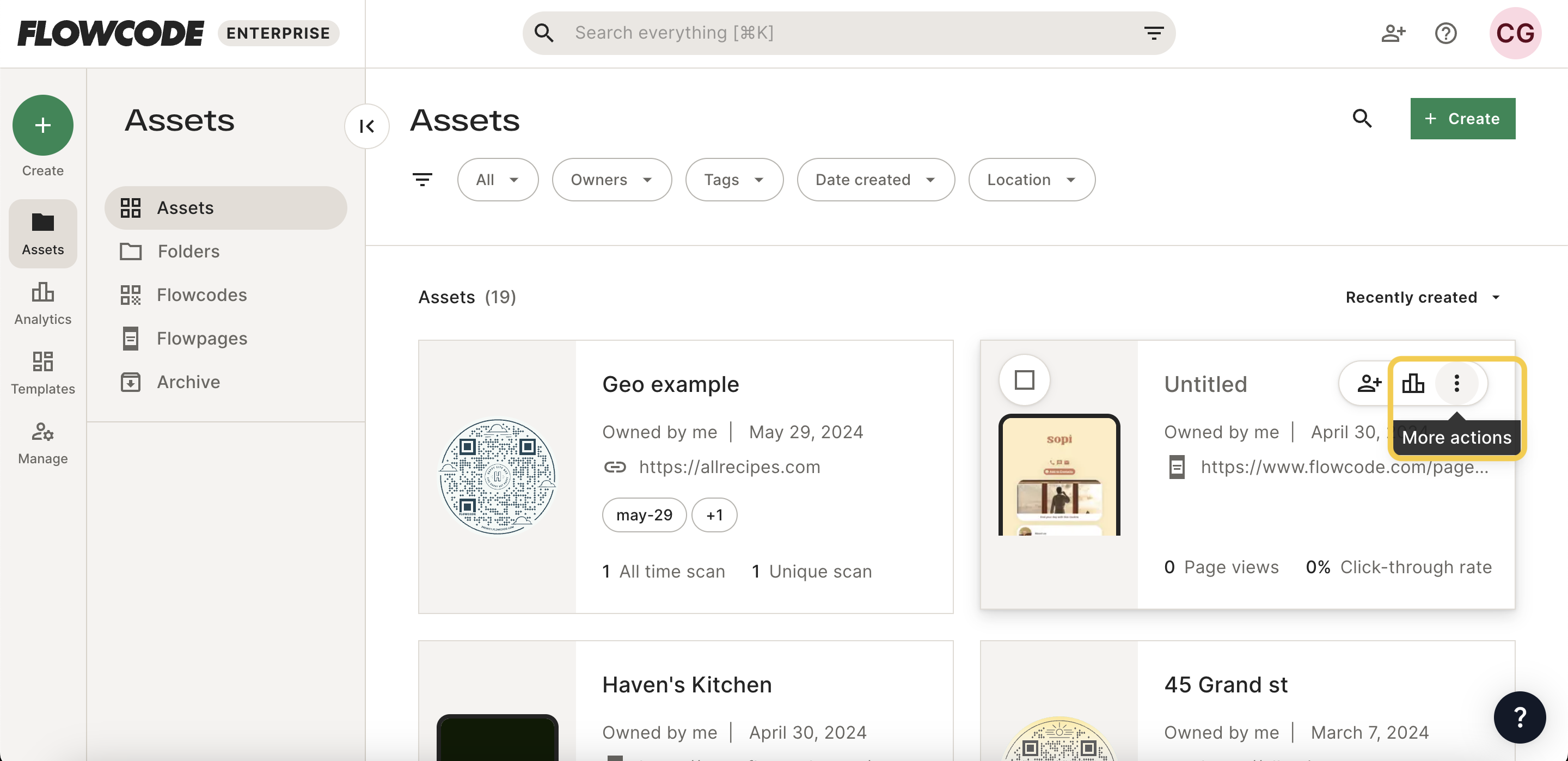Click the +1 tag chip on Geo example
Screen dimensions: 1568x761
(x=714, y=515)
